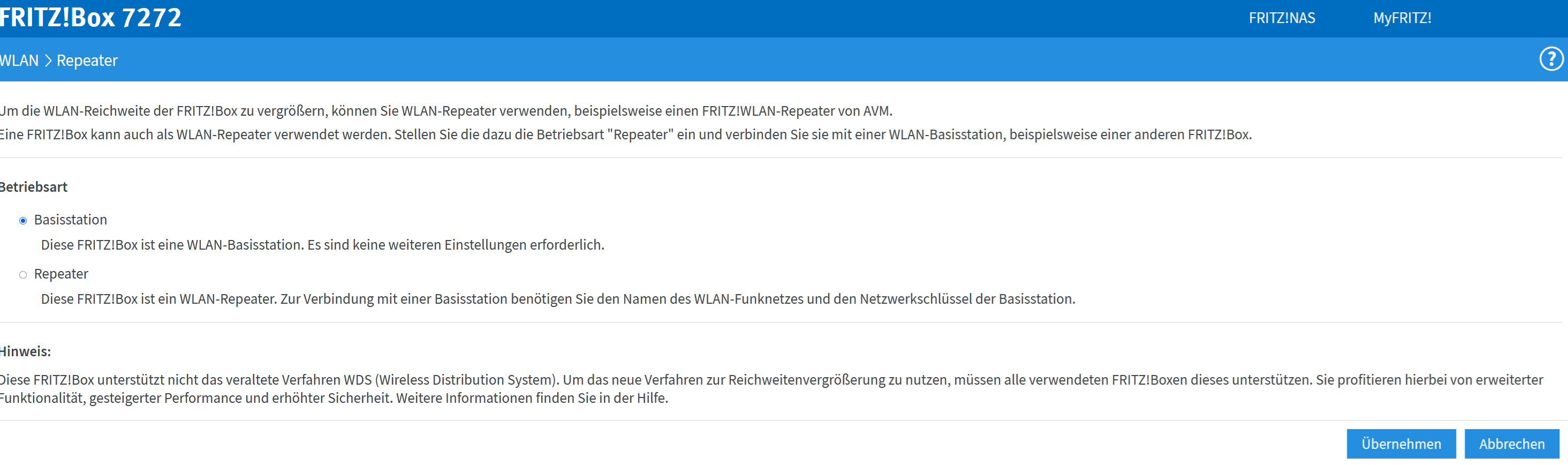Click the Abbrechen button

(1511, 444)
